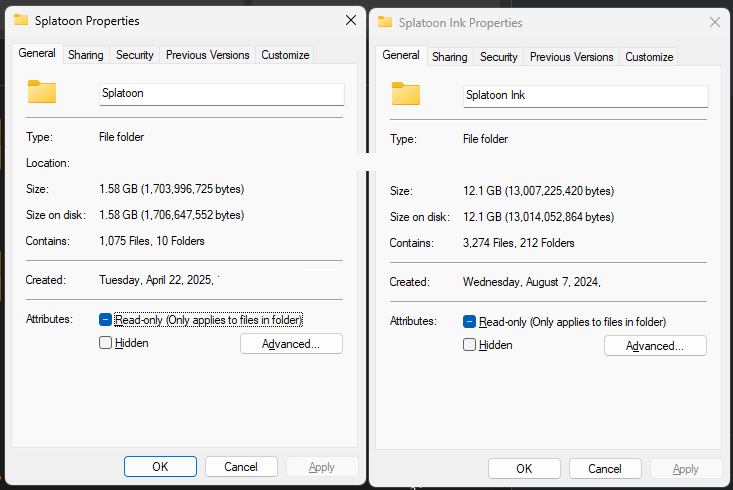Click Advanced button in Splatoon Properties

(291, 344)
